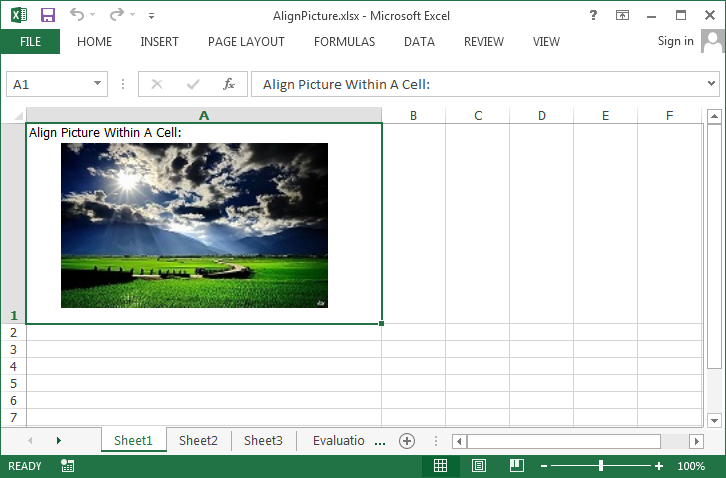This screenshot has height=478, width=726.
Task: Click the zoom slider handle
Action: point(601,466)
